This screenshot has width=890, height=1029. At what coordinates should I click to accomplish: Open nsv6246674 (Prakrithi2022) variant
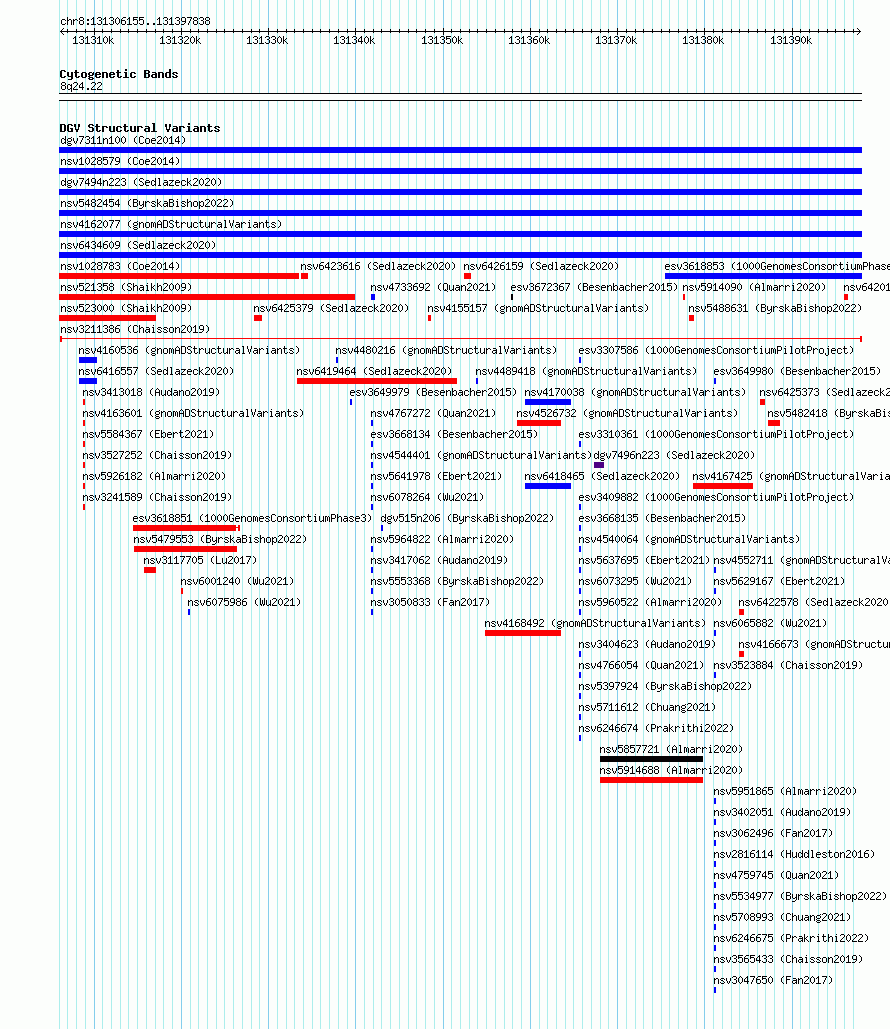(x=656, y=728)
